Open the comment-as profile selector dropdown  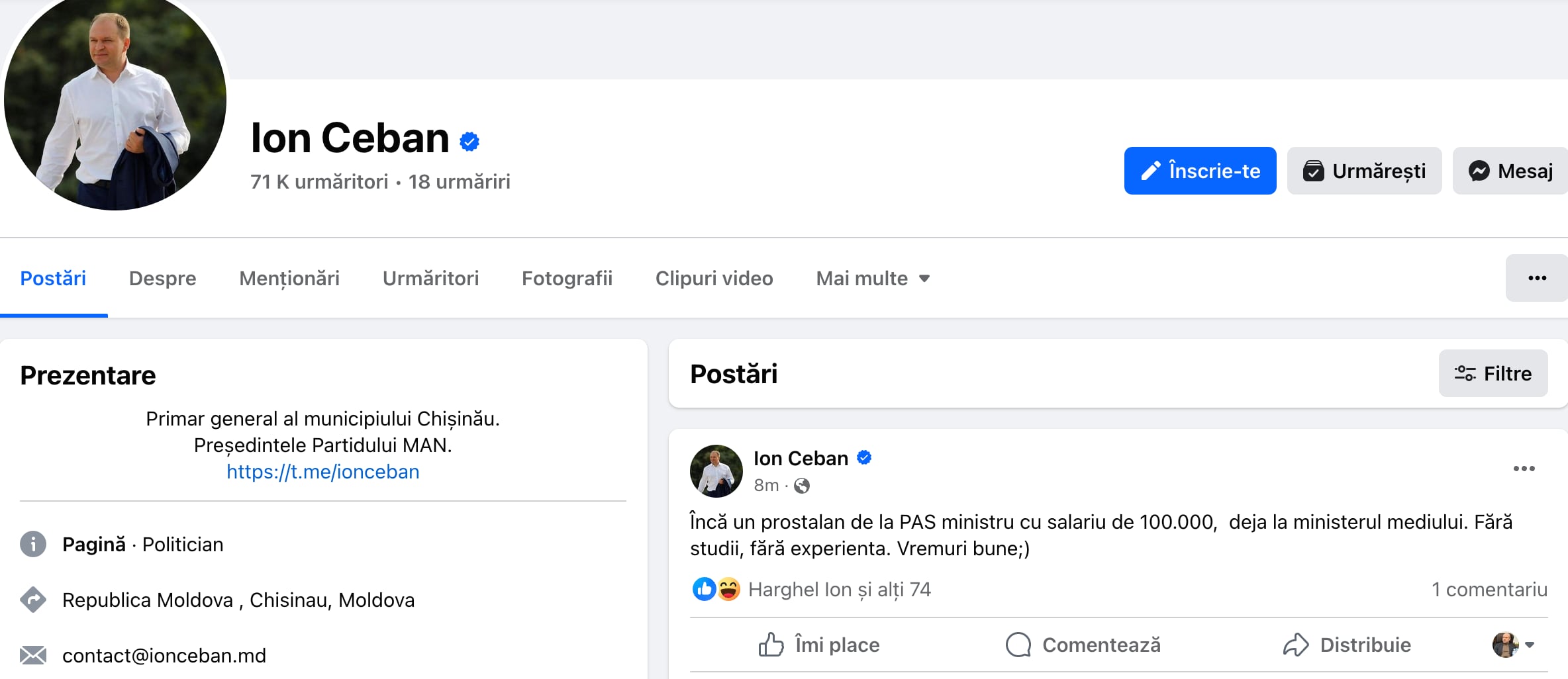1513,645
